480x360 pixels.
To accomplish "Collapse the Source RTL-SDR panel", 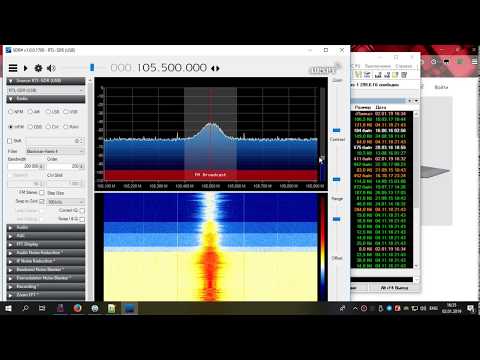I will tap(10, 81).
